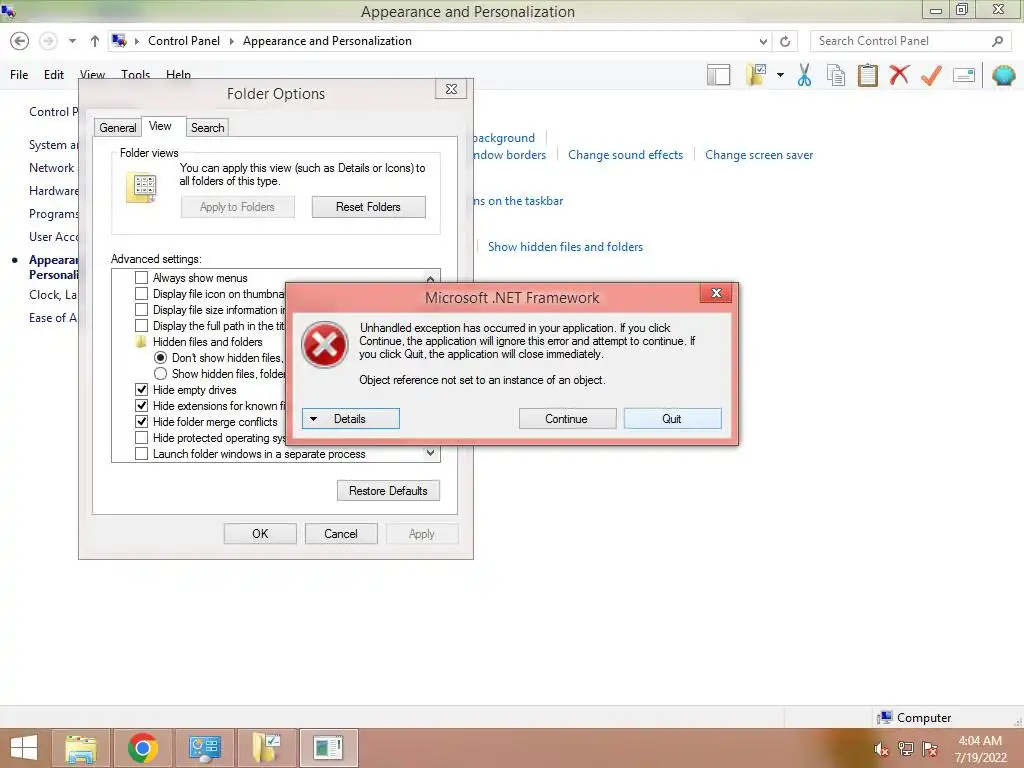This screenshot has height=768, width=1024.
Task: Open address bar history dropdown
Action: click(x=763, y=41)
